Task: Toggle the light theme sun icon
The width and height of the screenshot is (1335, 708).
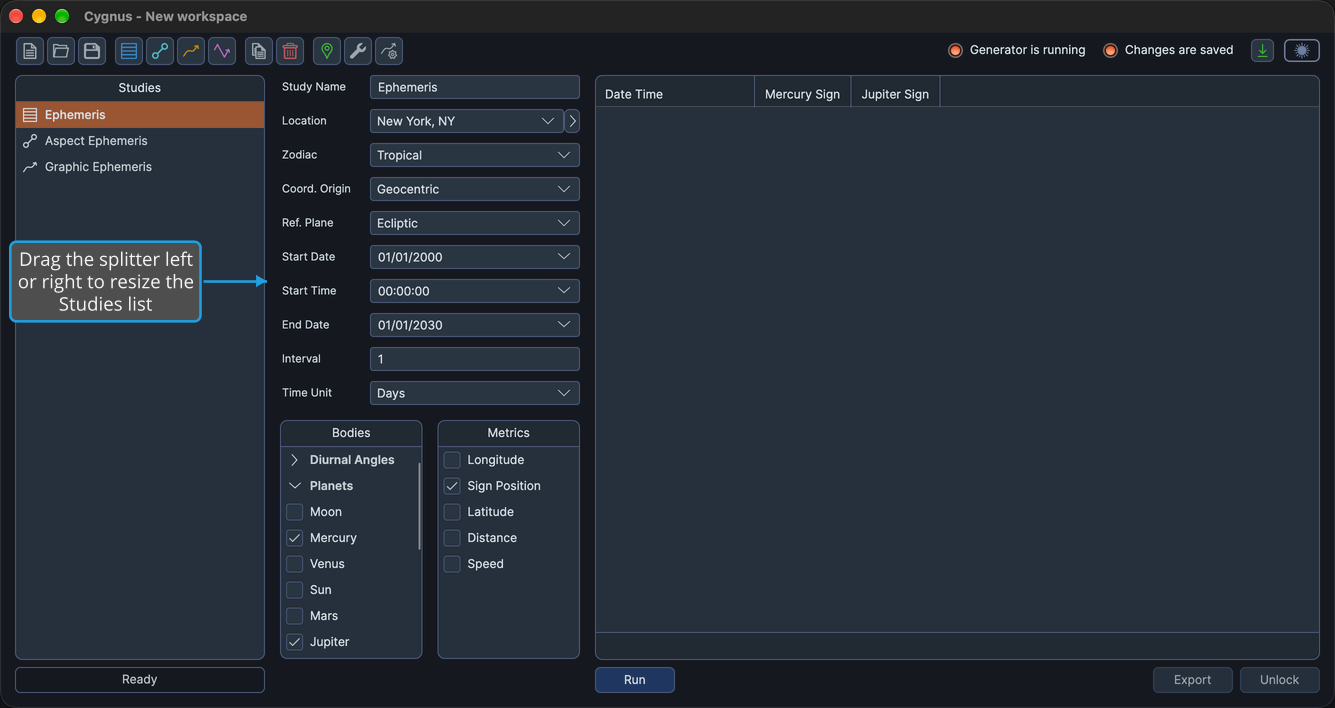Action: [1302, 50]
